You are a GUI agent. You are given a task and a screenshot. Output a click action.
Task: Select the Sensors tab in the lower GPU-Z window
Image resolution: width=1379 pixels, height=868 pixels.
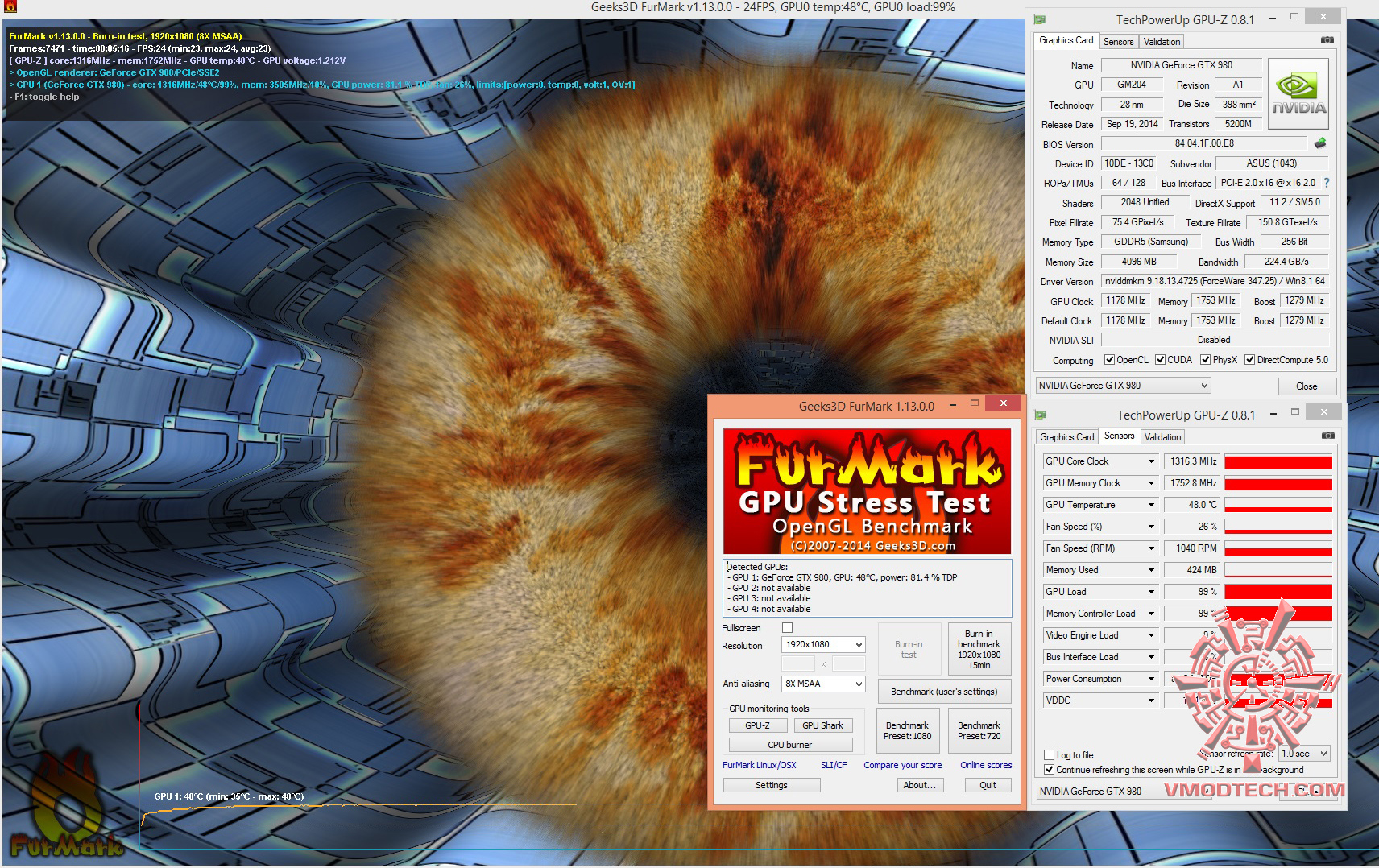[1119, 436]
